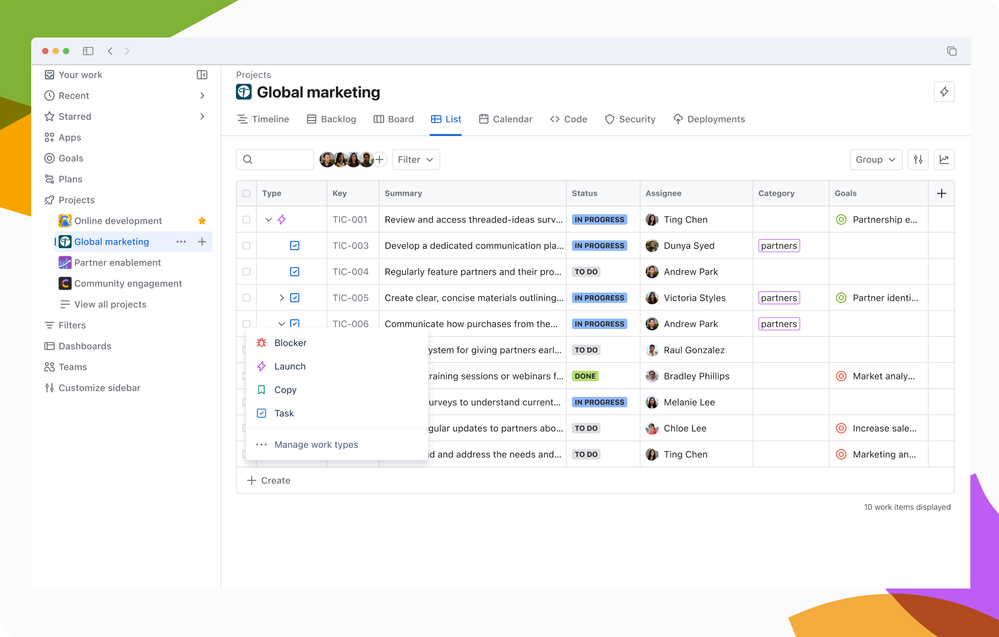Select checkbox for TIC-001 row
This screenshot has height=637, width=999.
click(247, 219)
